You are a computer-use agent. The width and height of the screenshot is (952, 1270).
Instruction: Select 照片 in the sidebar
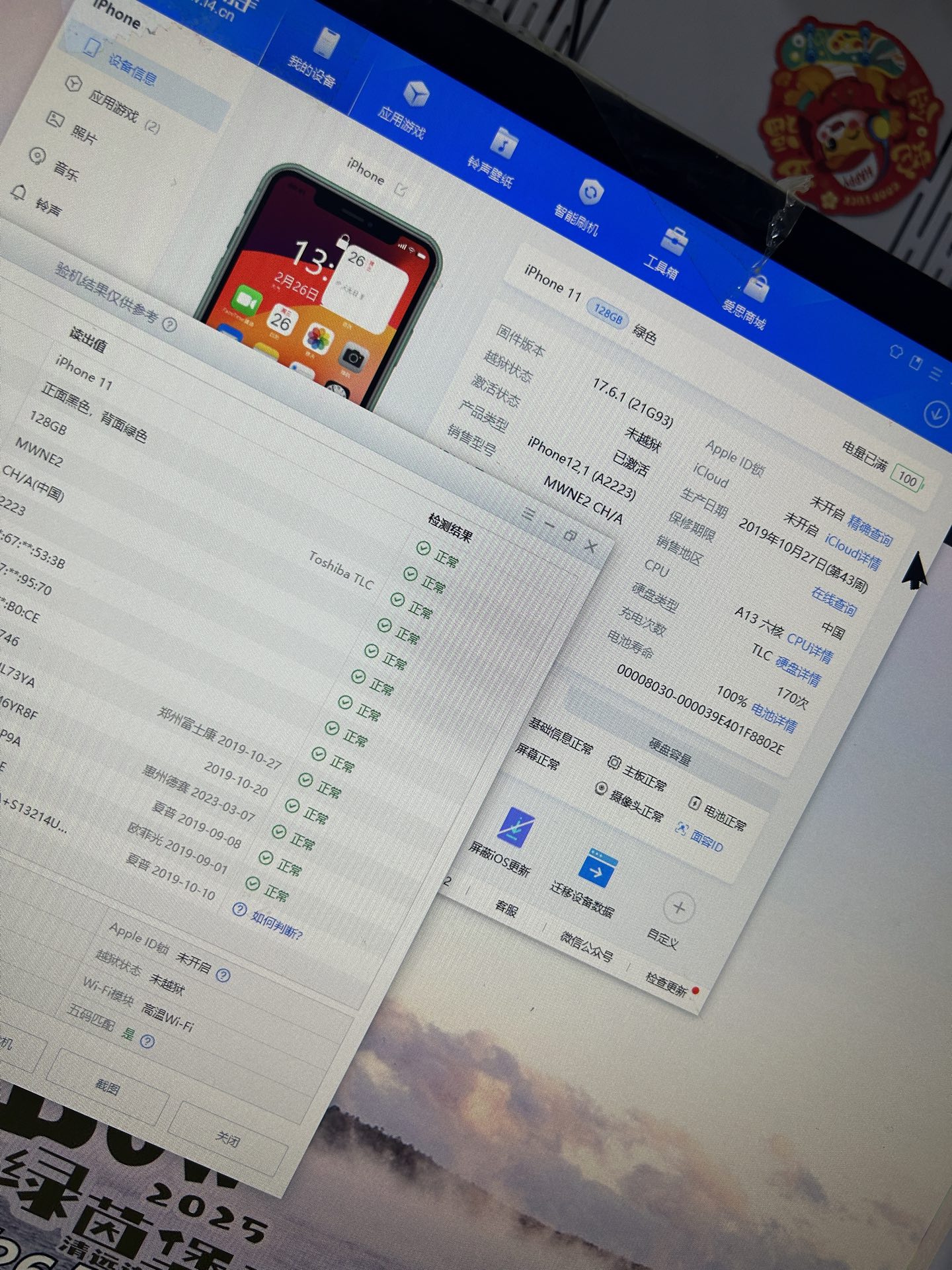pyautogui.click(x=73, y=130)
